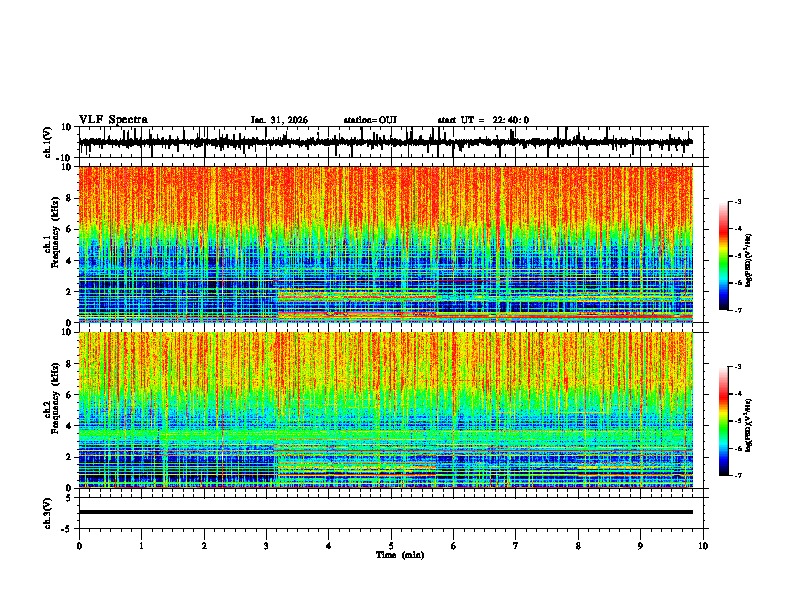This screenshot has width=792, height=612.
Task: Click the ch.1 spectrogram color scale bar
Action: tap(724, 256)
